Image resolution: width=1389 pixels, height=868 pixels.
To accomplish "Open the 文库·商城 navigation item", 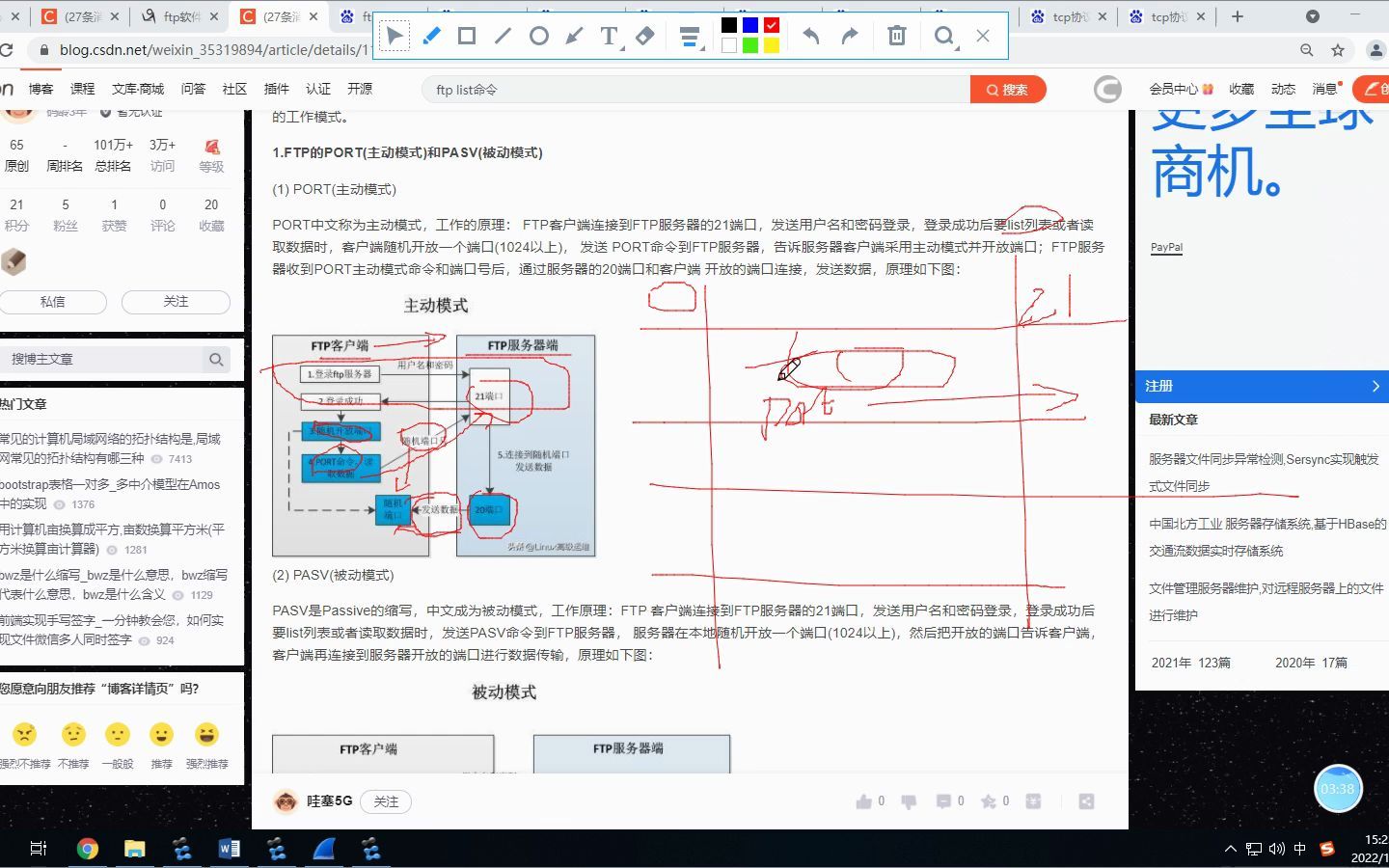I will click(x=138, y=89).
